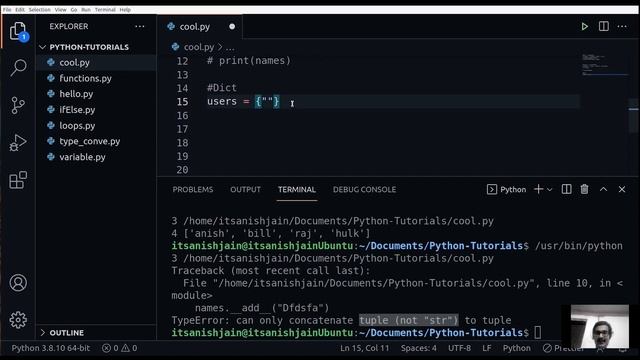Click the breadcrumb ellipsis after cool.py
640x360 pixels.
230,47
